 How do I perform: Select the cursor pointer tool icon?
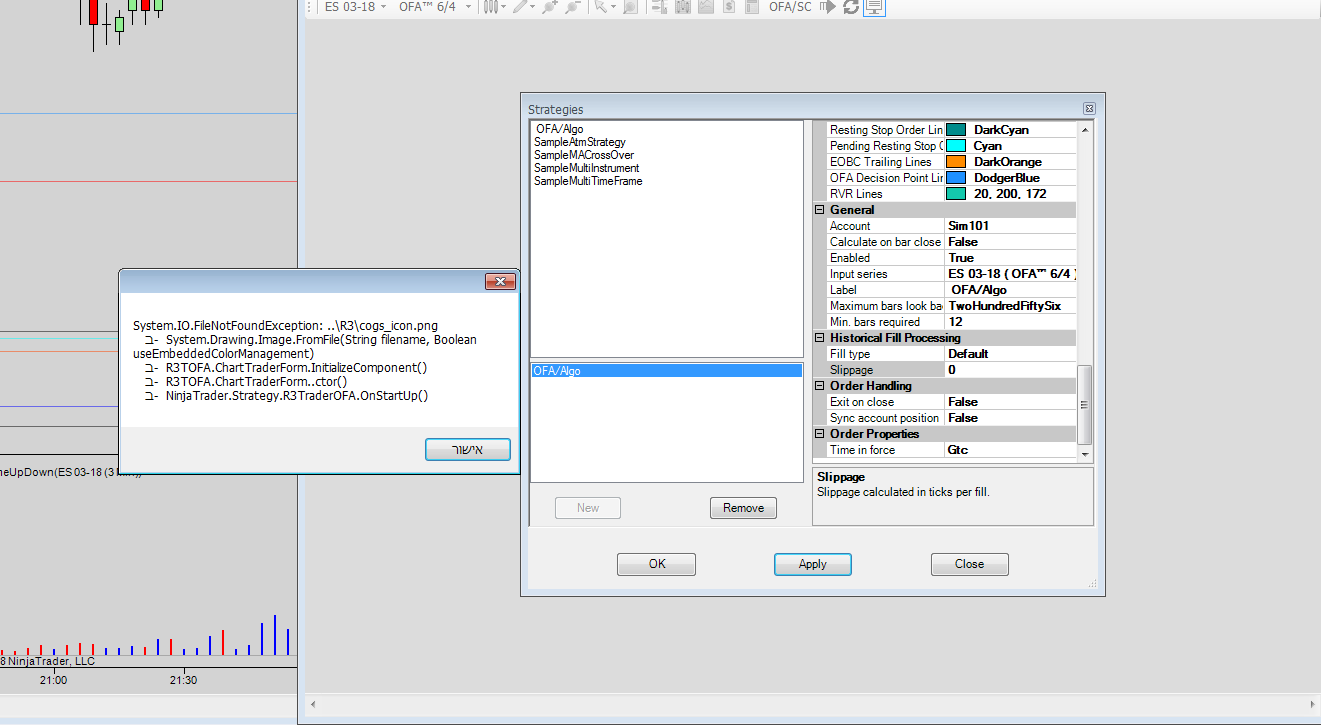click(x=600, y=7)
